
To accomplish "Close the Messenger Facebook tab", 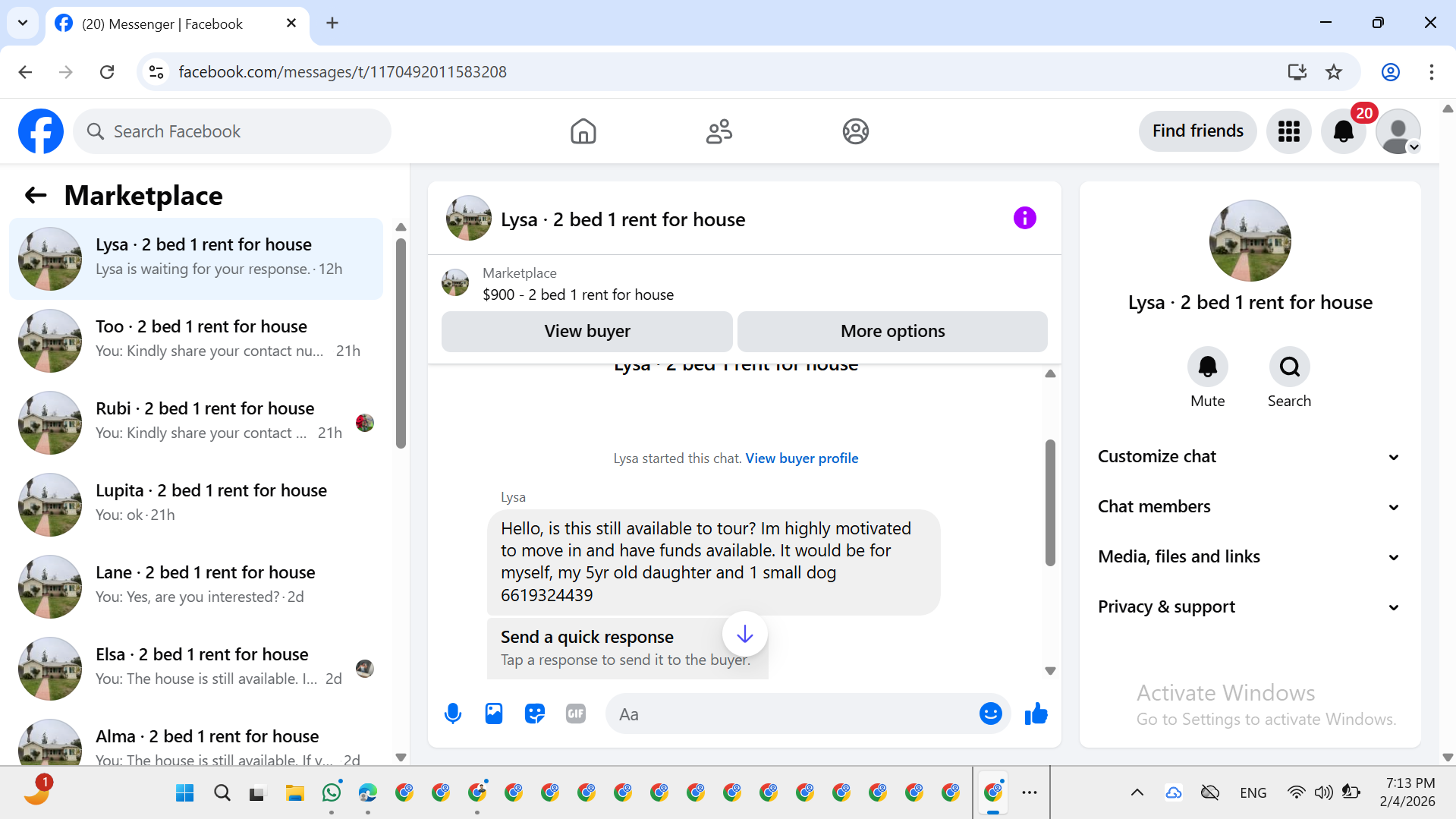I will click(x=291, y=24).
